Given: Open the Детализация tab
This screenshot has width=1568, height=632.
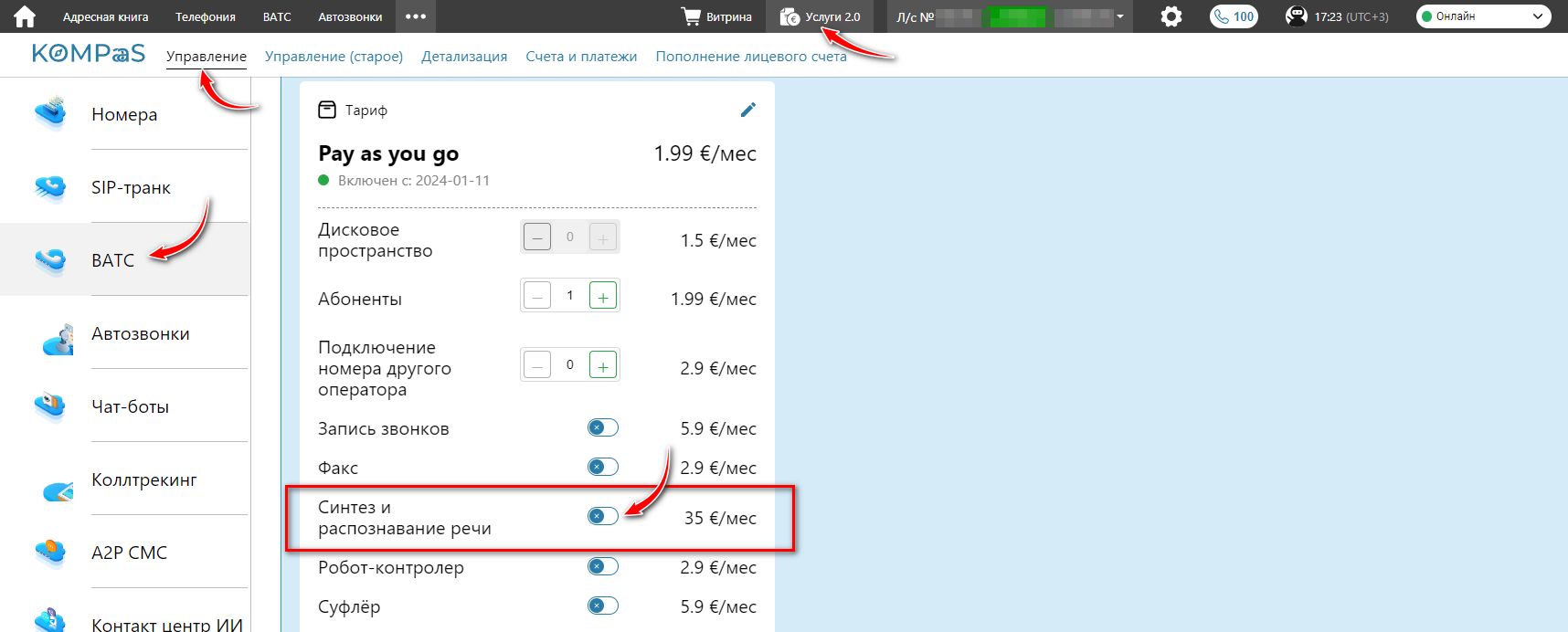Looking at the screenshot, I should [464, 57].
